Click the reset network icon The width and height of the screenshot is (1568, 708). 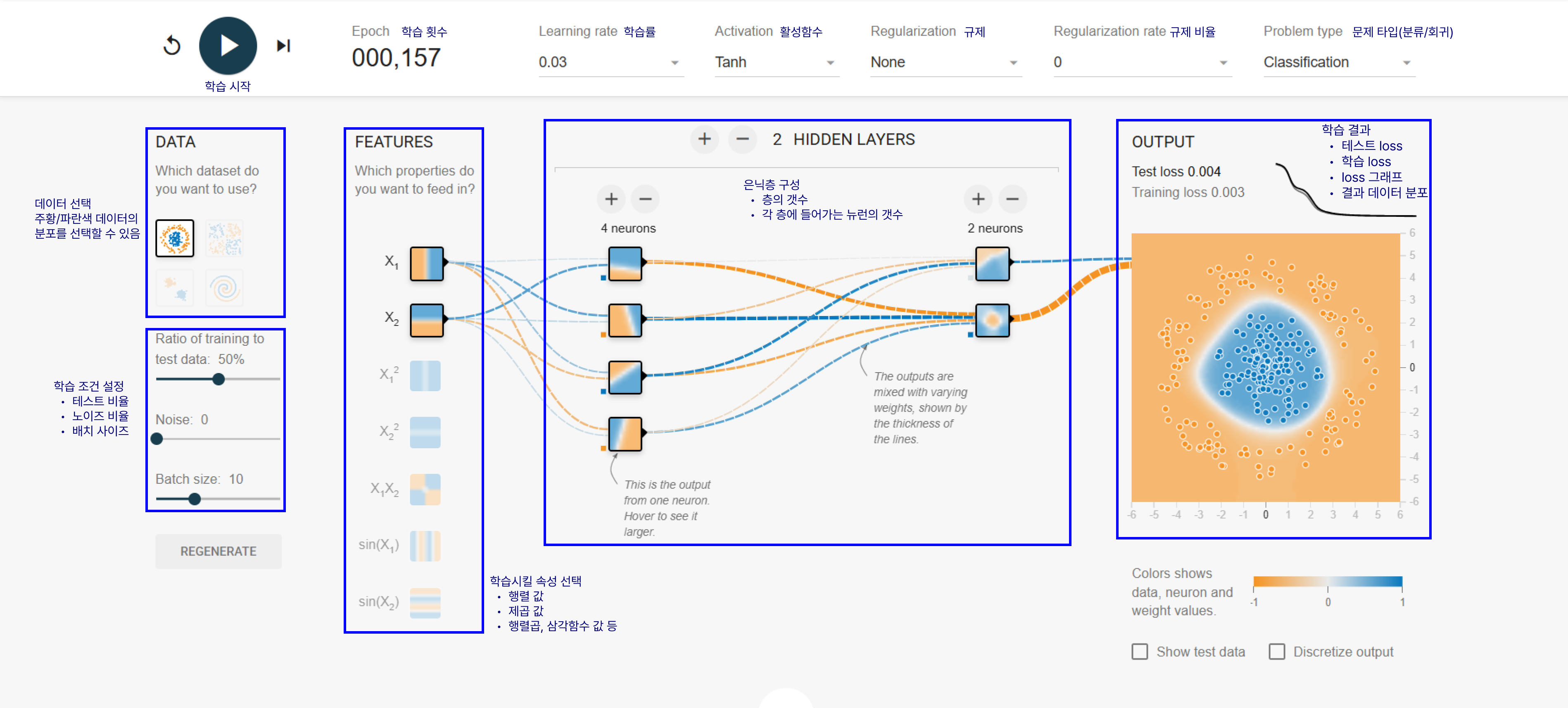tap(172, 46)
